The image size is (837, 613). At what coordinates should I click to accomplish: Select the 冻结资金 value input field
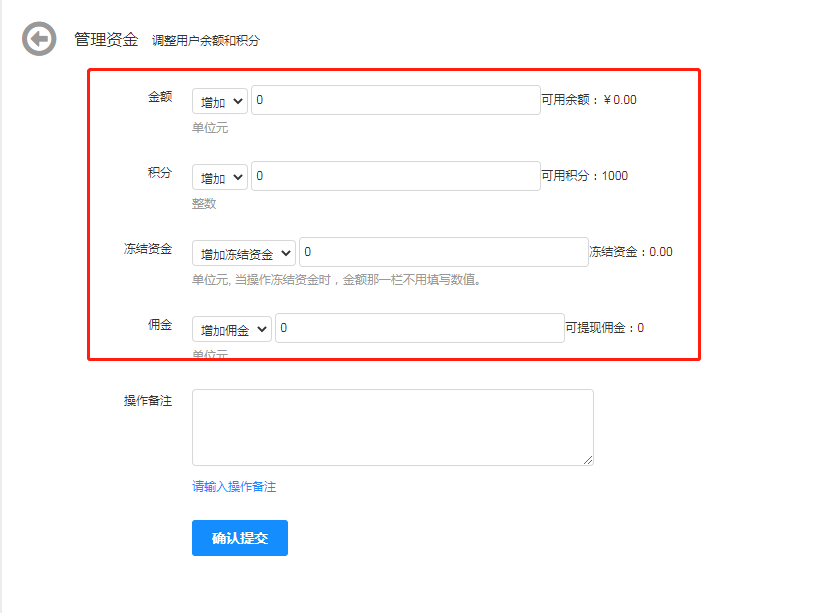(443, 252)
